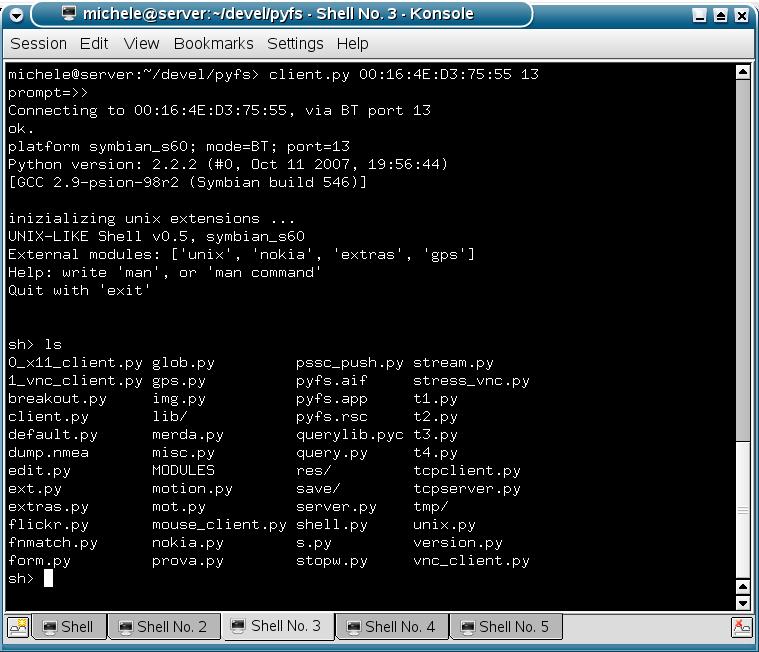Image resolution: width=759 pixels, height=652 pixels.
Task: Click the file name shell.py
Action: coord(332,525)
